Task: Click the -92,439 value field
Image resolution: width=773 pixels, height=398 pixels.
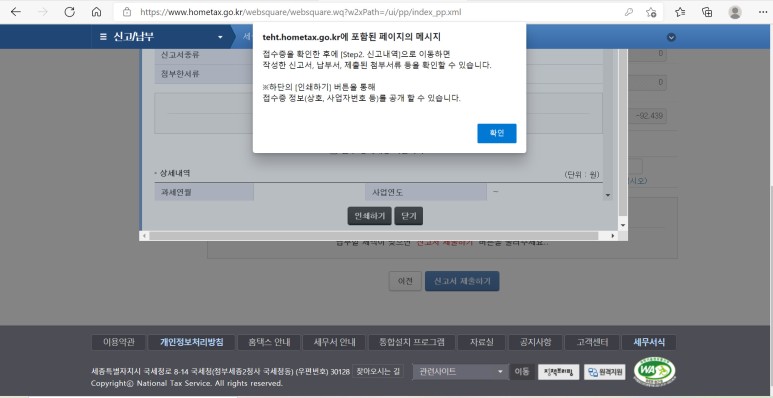Action: [x=648, y=116]
